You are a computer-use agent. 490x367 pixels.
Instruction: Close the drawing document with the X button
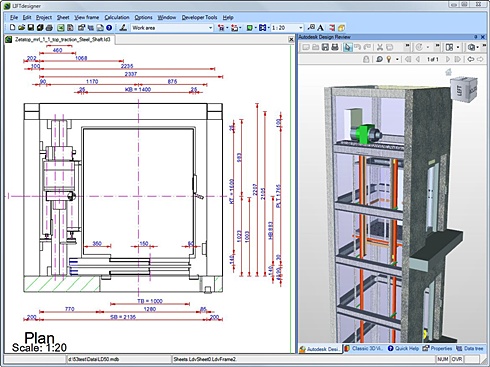click(291, 40)
